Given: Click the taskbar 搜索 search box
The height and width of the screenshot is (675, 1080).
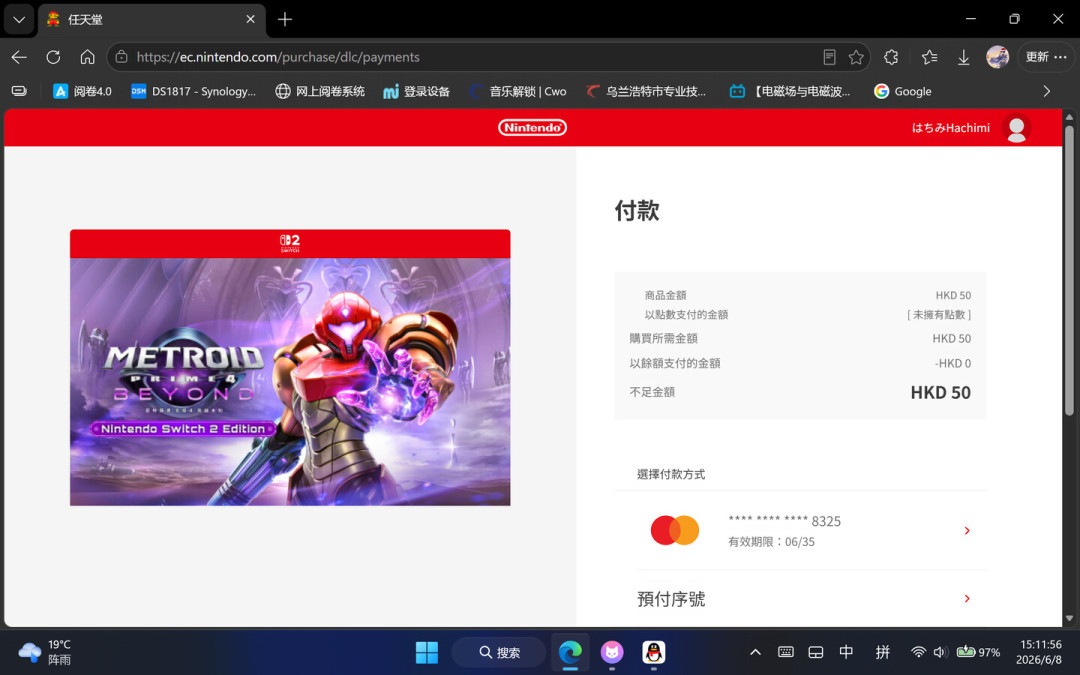Looking at the screenshot, I should tap(499, 652).
